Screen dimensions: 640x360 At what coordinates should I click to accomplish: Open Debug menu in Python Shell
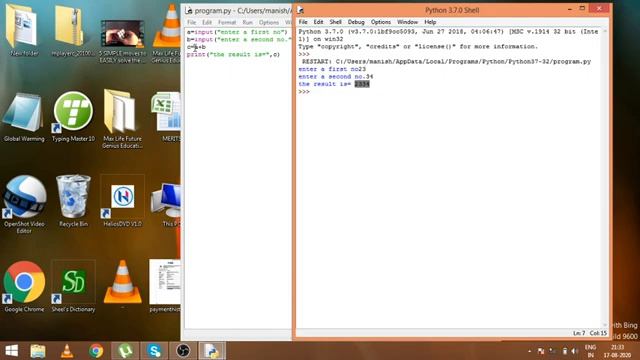tap(356, 22)
